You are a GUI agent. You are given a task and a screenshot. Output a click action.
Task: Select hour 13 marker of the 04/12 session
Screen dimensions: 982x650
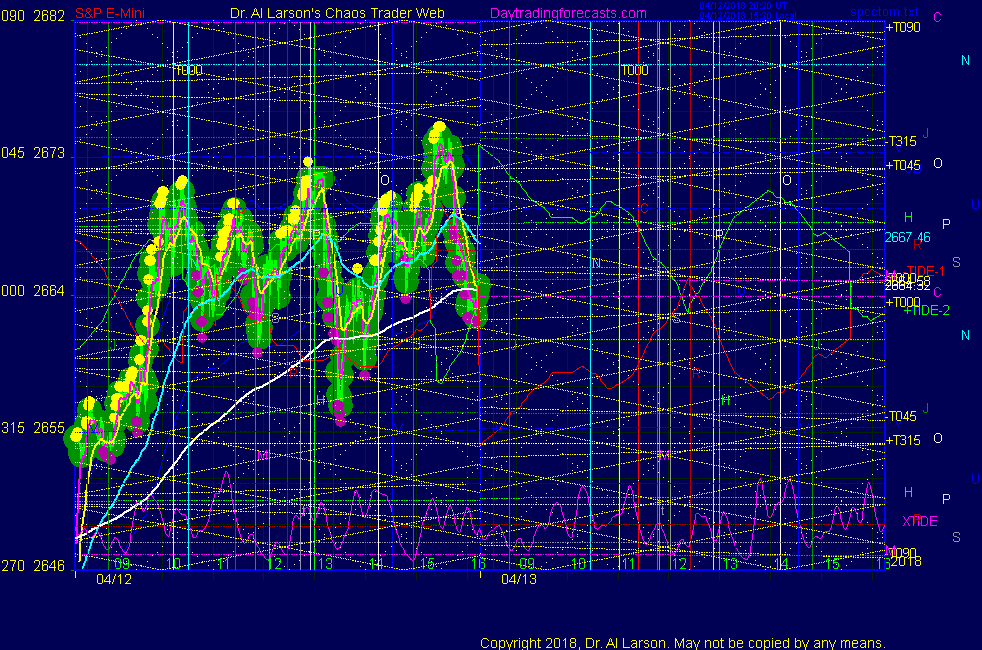click(325, 564)
